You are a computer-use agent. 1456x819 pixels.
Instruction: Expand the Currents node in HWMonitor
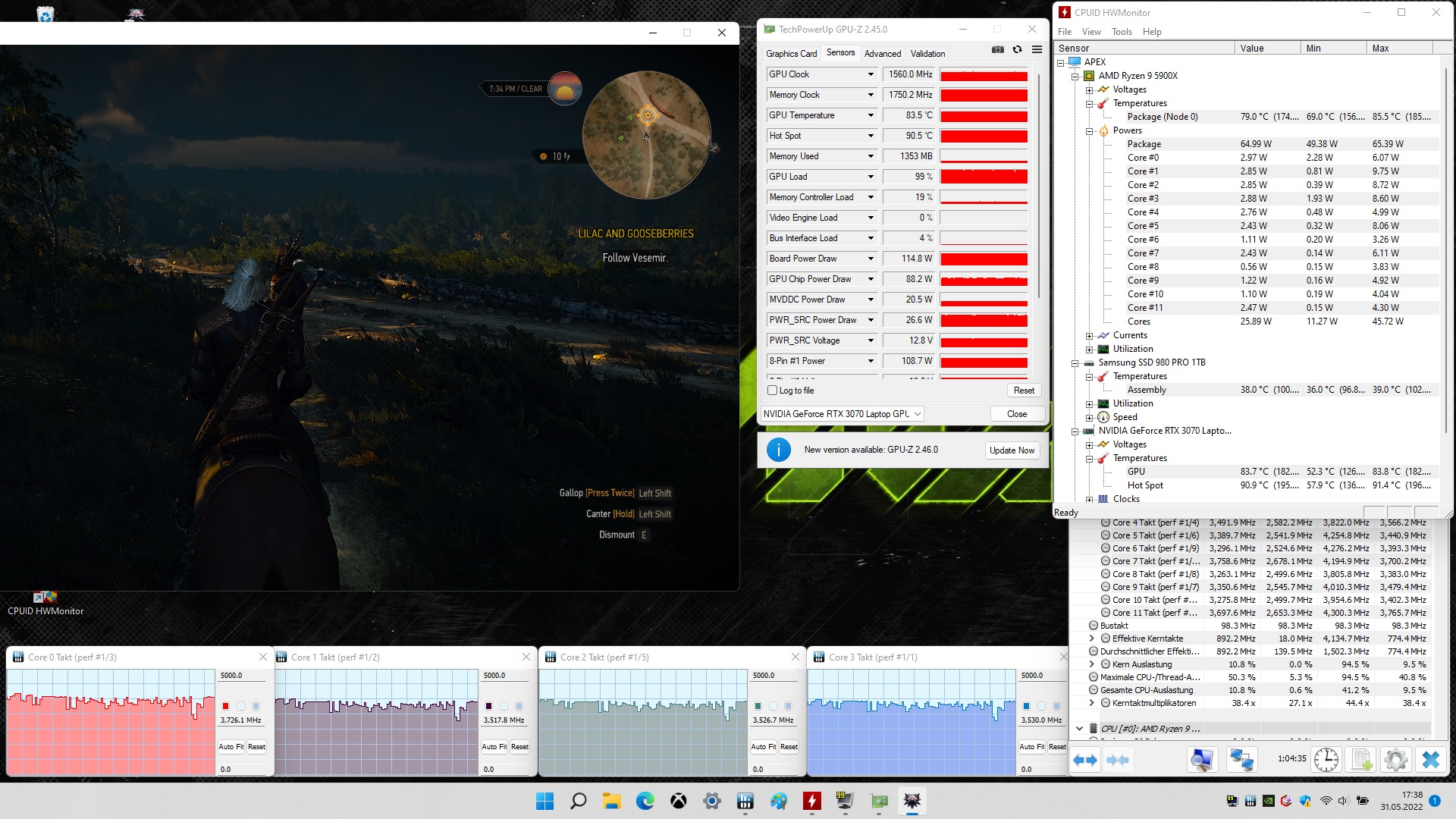click(1089, 335)
